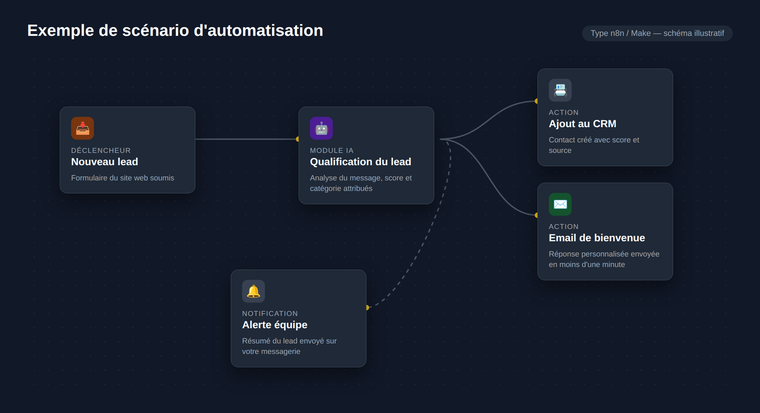The width and height of the screenshot is (760, 413).
Task: Click the 'Type n8n / Make — schéma illustratif' badge
Action: (657, 33)
